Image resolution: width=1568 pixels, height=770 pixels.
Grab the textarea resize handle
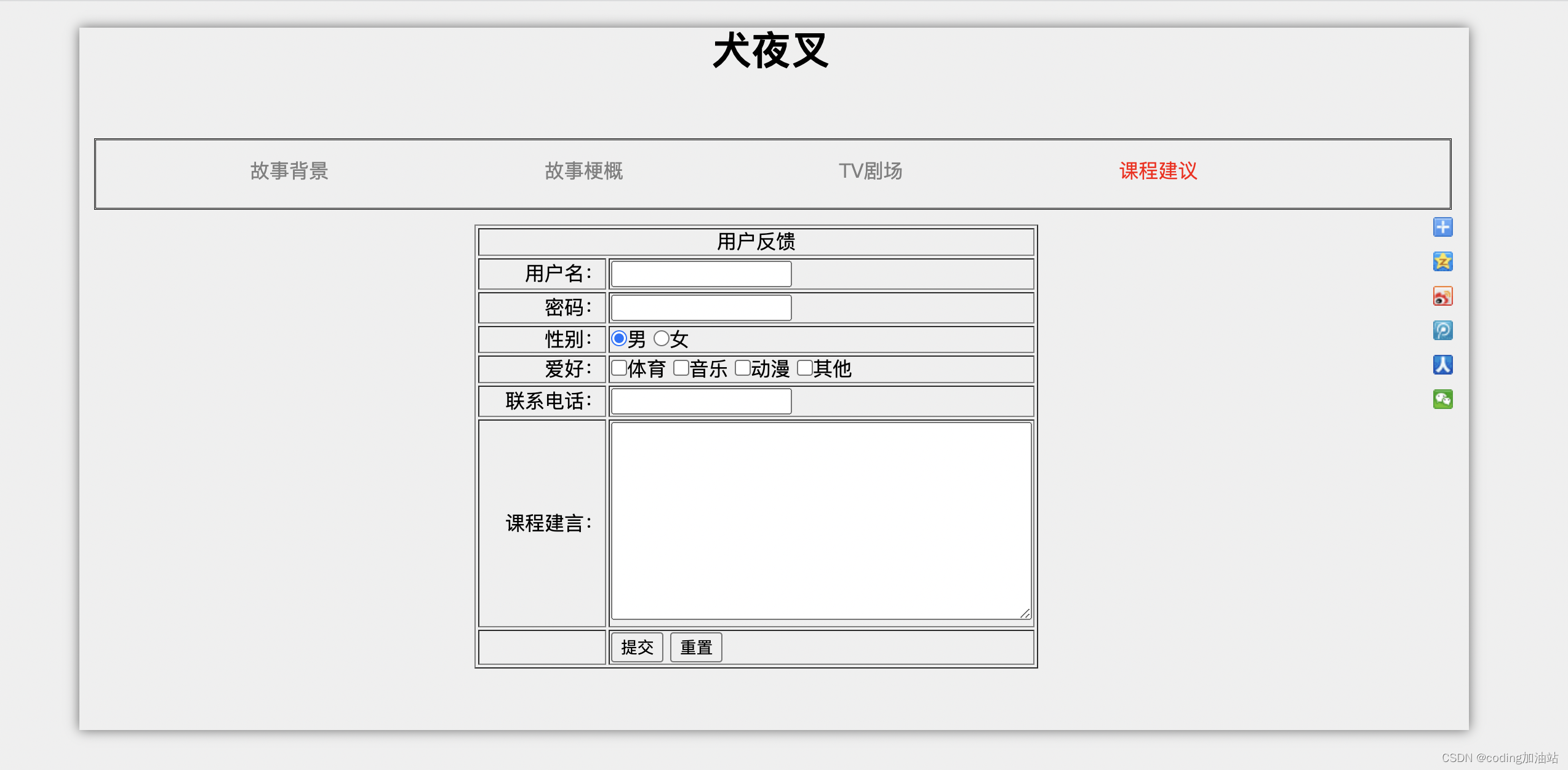click(x=1025, y=613)
